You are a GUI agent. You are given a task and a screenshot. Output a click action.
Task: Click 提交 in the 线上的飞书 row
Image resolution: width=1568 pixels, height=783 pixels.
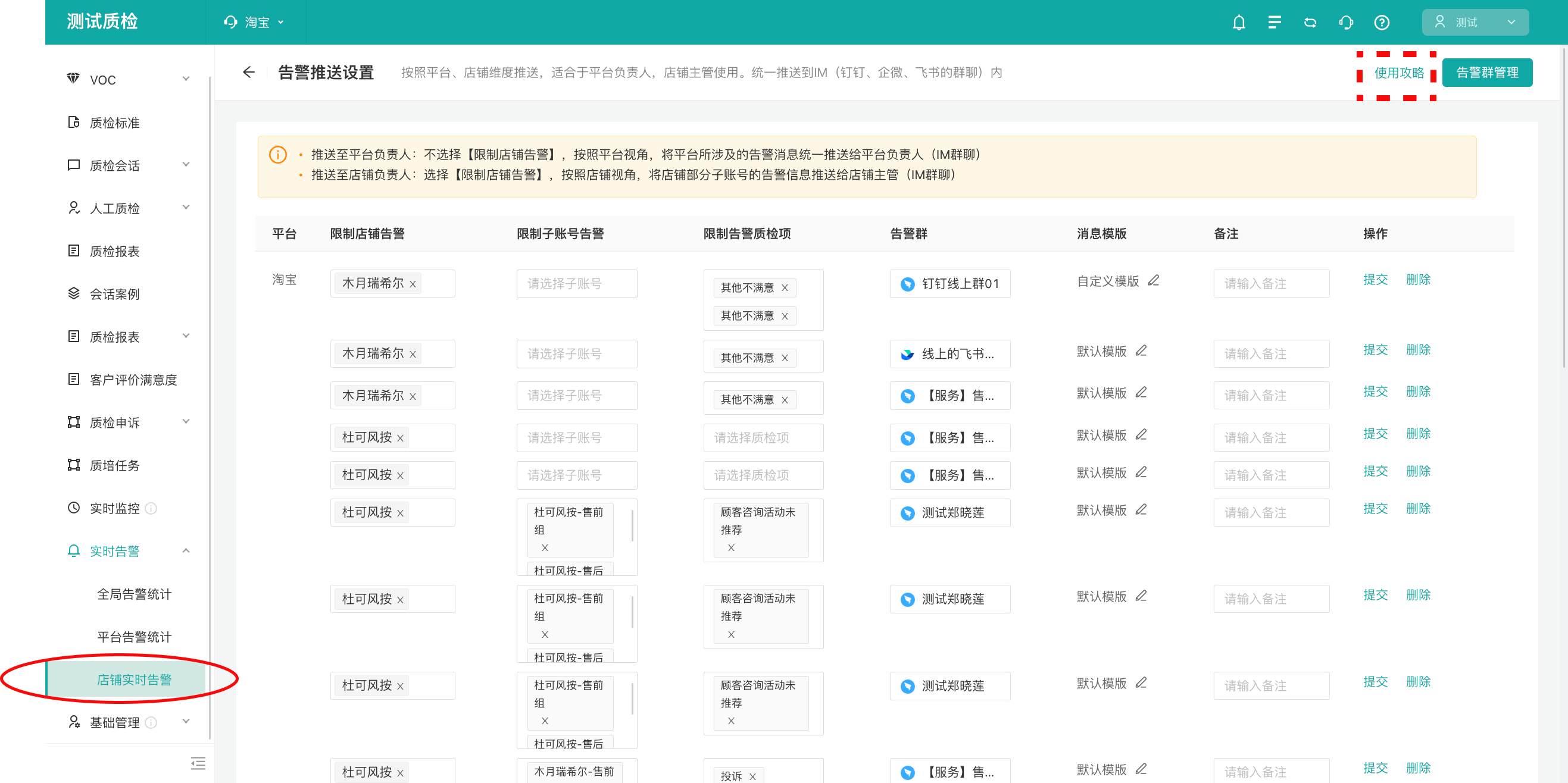pyautogui.click(x=1376, y=350)
